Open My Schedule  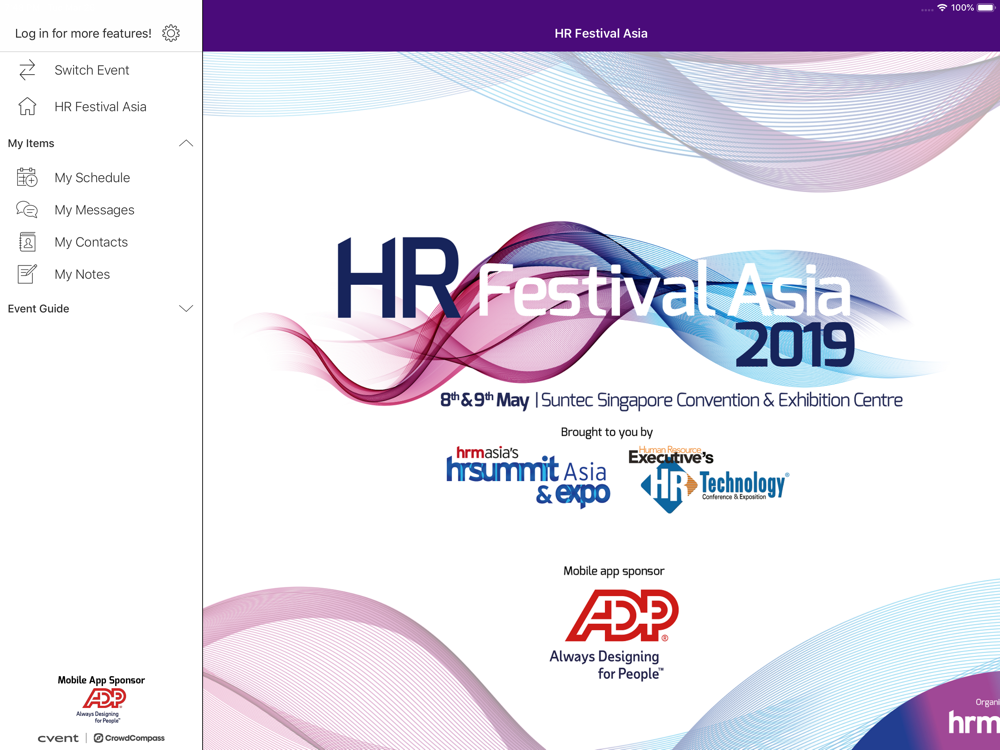point(101,177)
